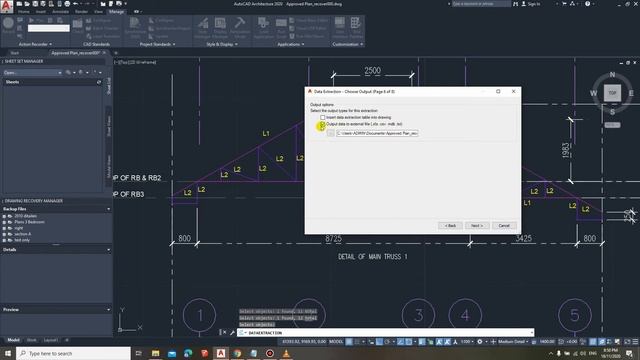Click the Windows Start button
The image size is (640, 360).
click(x=8, y=353)
